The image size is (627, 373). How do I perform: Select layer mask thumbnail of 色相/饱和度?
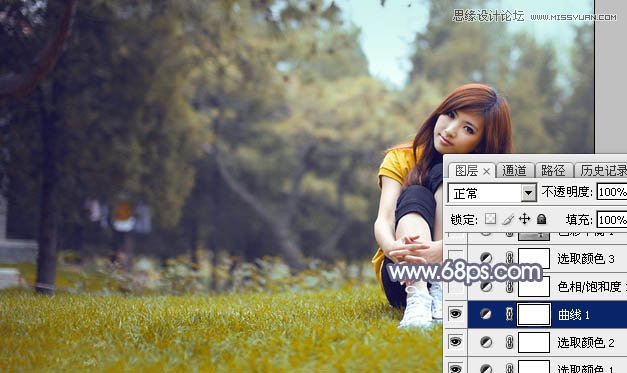[x=534, y=286]
